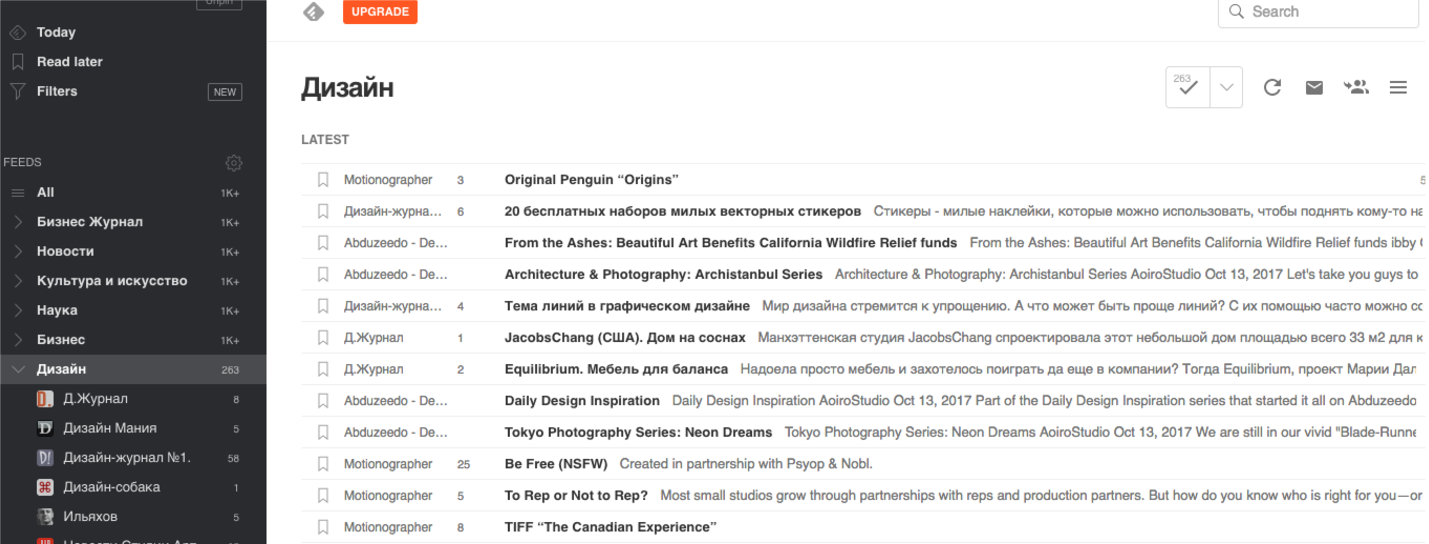Open the article 20 бесплатных наборов милых векторных стикеров
The height and width of the screenshot is (544, 1429).
tap(683, 211)
